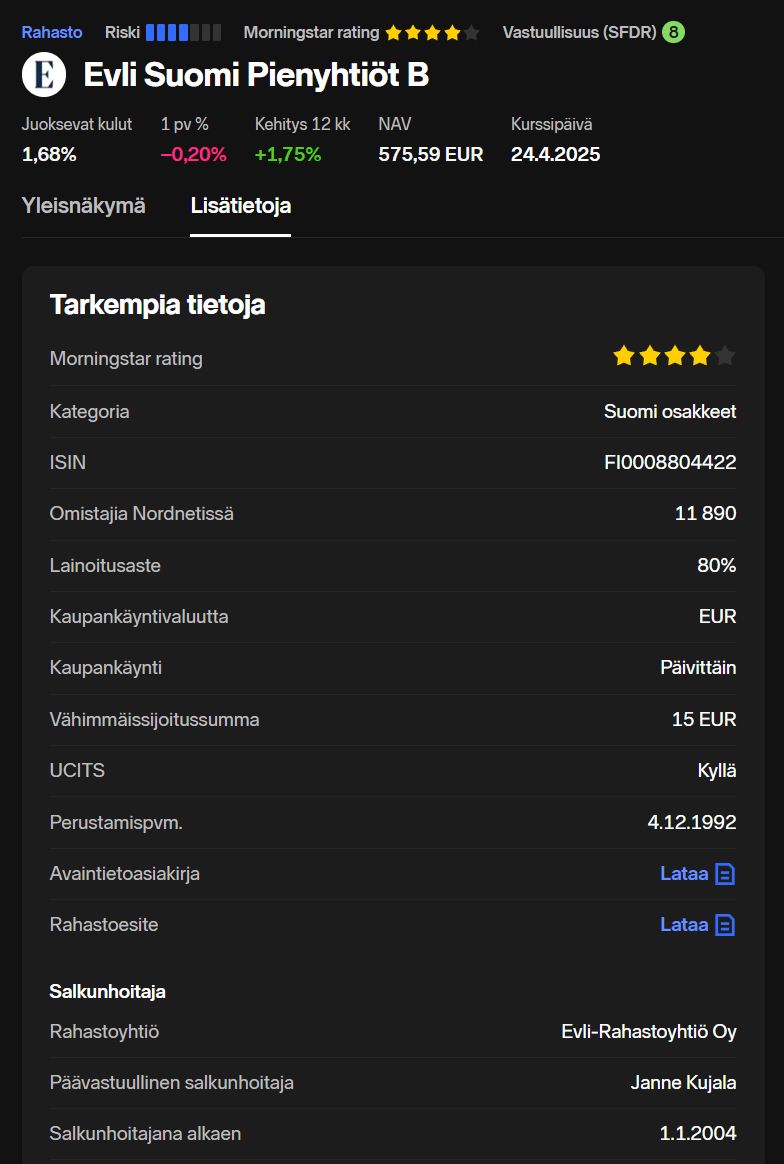Click the ISIN label
Image resolution: width=784 pixels, height=1164 pixels.
tap(68, 462)
